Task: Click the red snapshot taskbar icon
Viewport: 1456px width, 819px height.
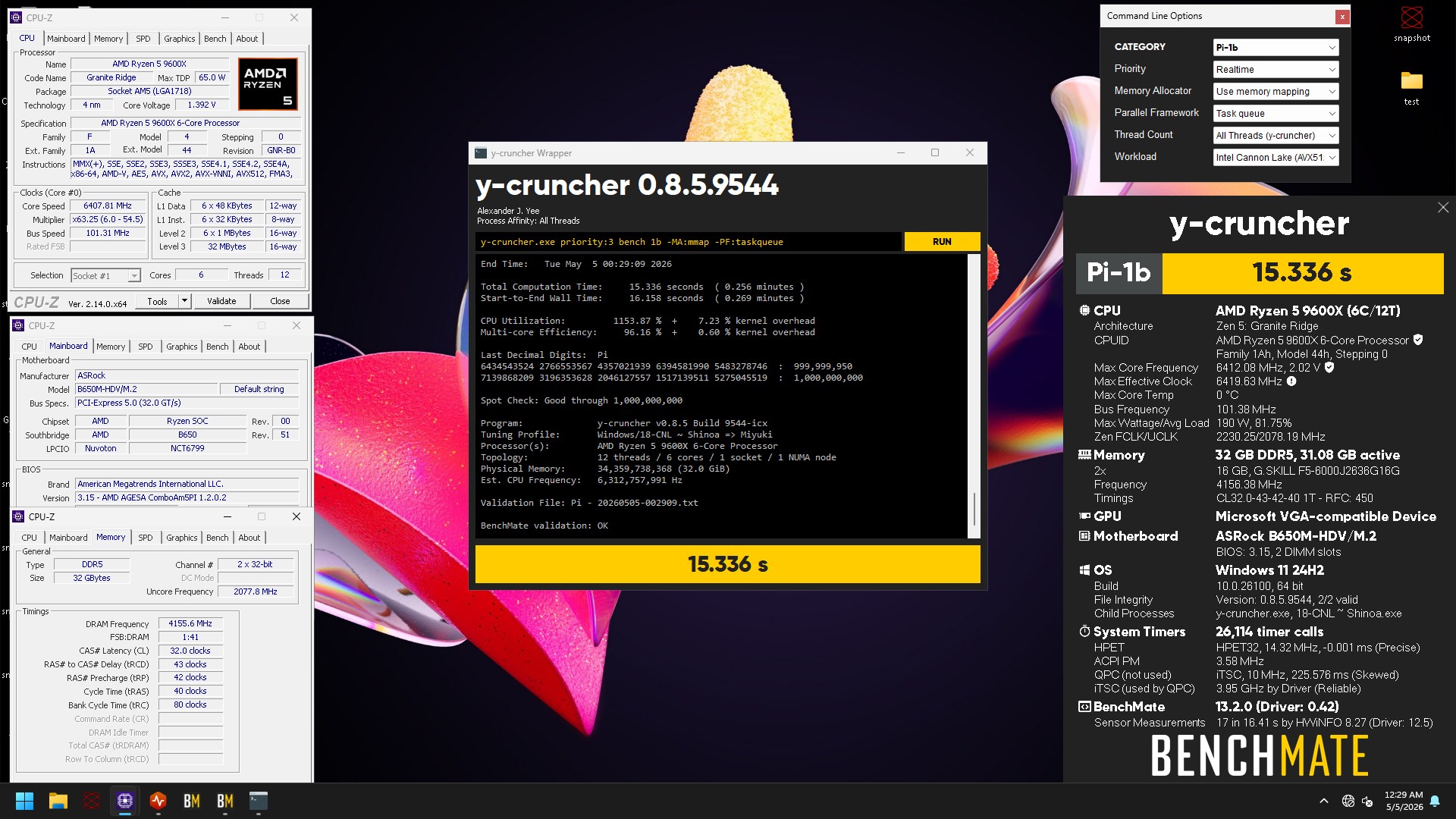Action: [x=92, y=801]
